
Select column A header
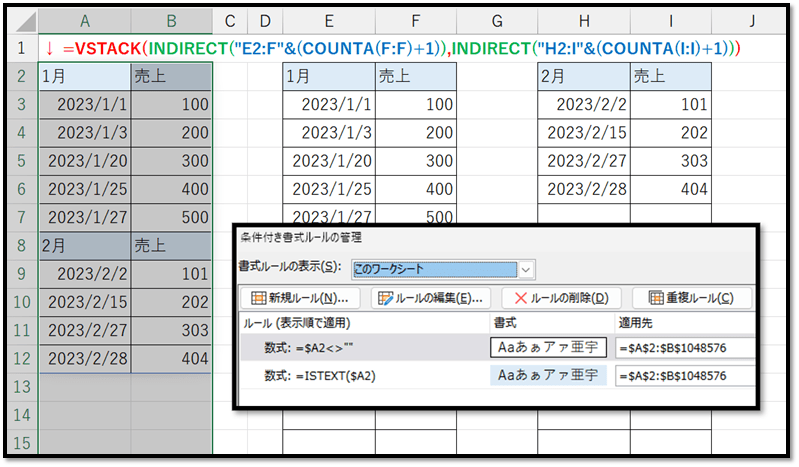pos(85,21)
